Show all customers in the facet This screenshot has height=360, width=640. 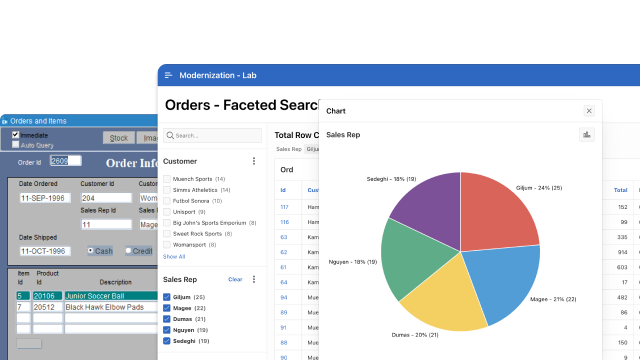174,257
